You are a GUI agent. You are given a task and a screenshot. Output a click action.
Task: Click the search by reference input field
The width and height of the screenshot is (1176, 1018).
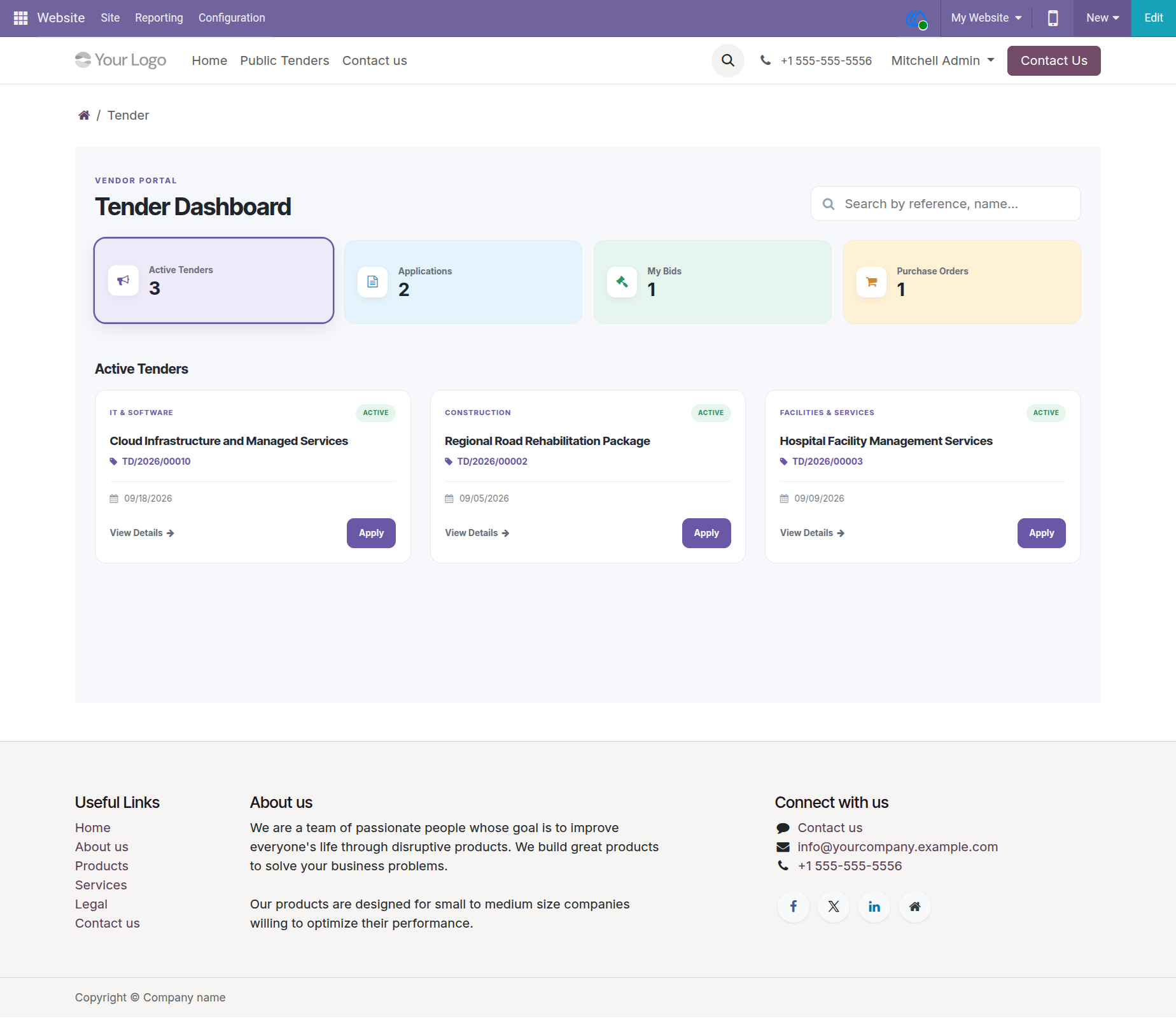click(x=946, y=204)
